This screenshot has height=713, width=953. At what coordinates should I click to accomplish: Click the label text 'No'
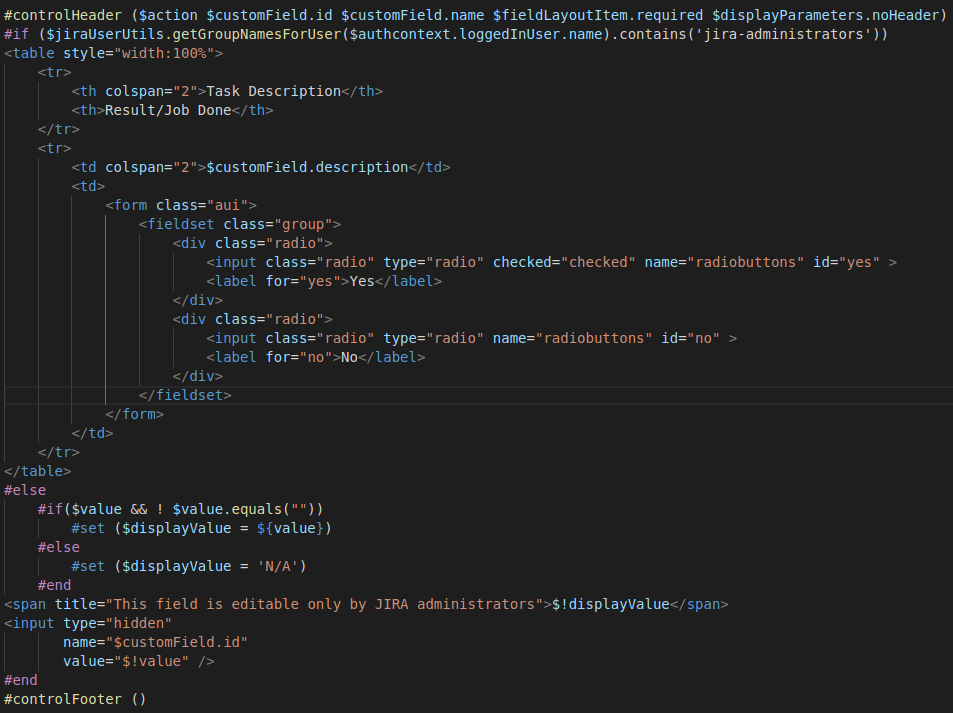(x=349, y=357)
